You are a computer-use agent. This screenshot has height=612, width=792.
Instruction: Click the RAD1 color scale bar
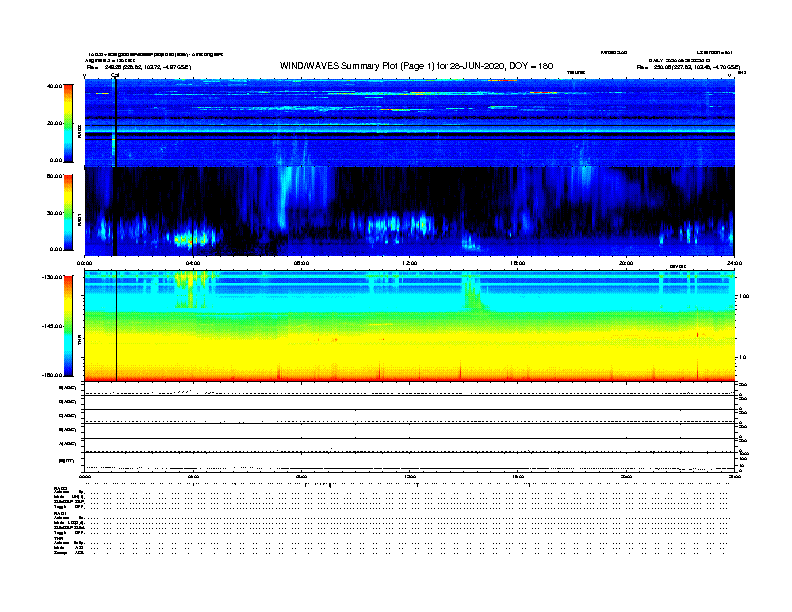[68, 213]
